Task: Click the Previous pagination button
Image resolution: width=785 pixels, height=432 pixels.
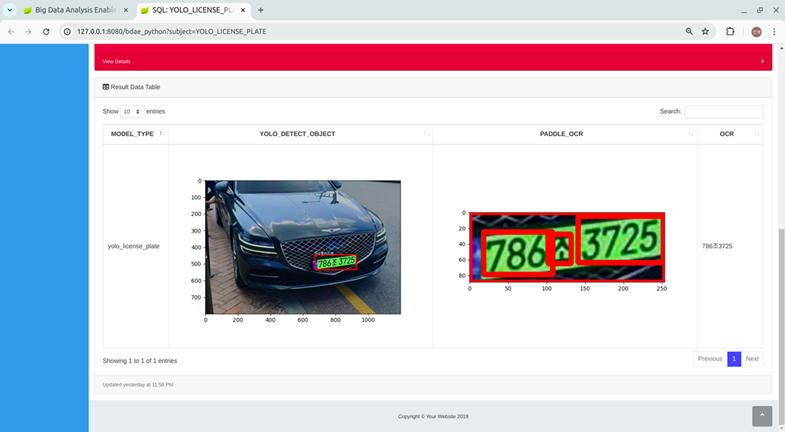Action: [x=710, y=358]
